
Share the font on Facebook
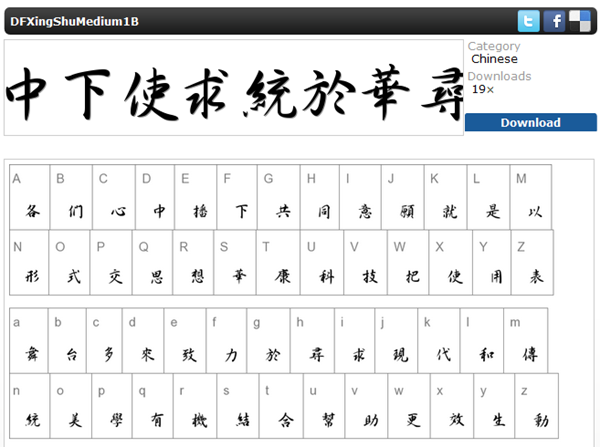coord(554,21)
